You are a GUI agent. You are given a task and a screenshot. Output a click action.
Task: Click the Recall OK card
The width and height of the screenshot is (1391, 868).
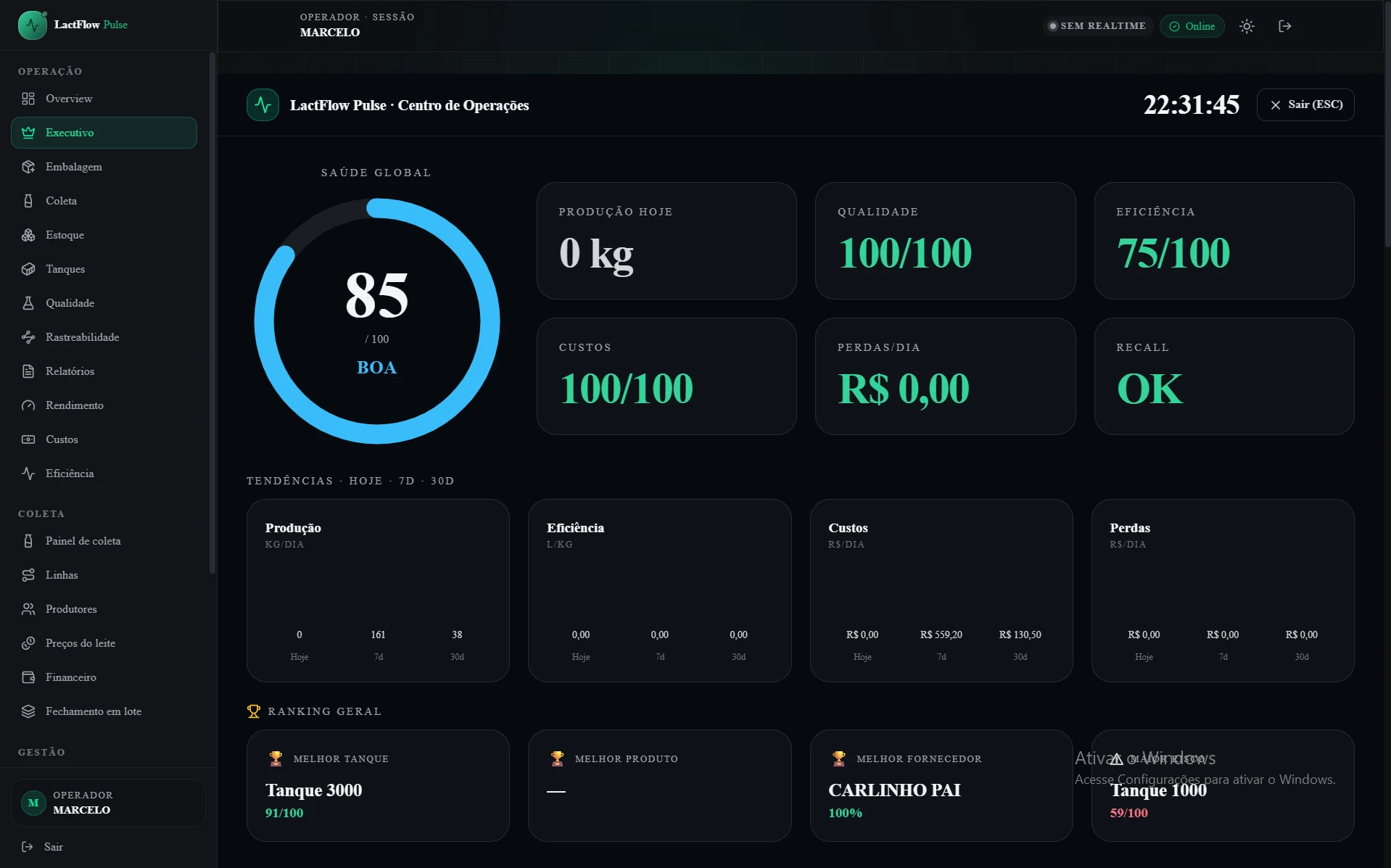click(1224, 376)
